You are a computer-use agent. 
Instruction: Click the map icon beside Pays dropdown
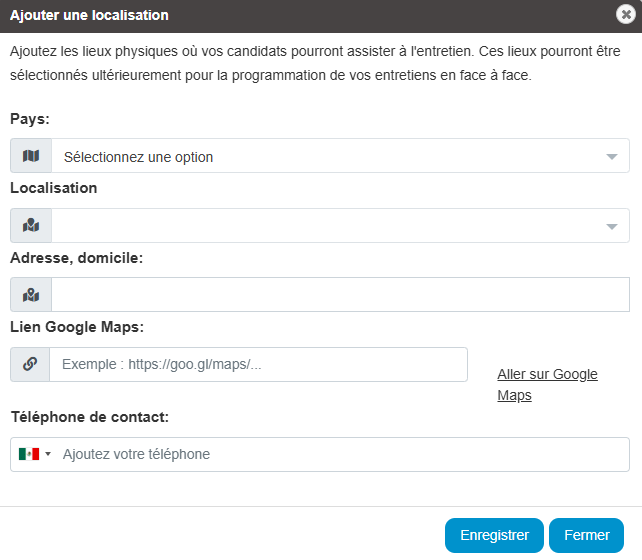(x=31, y=156)
